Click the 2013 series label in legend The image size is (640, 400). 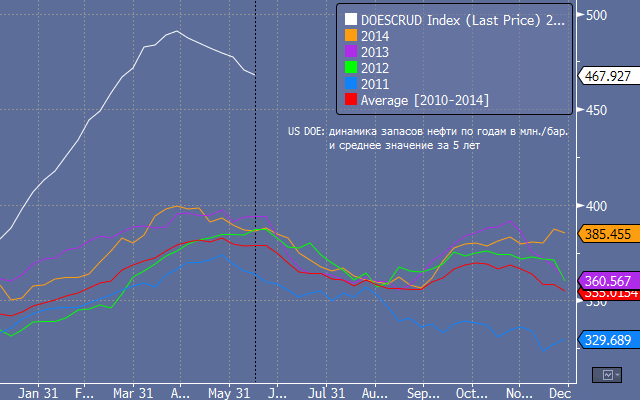pos(376,51)
